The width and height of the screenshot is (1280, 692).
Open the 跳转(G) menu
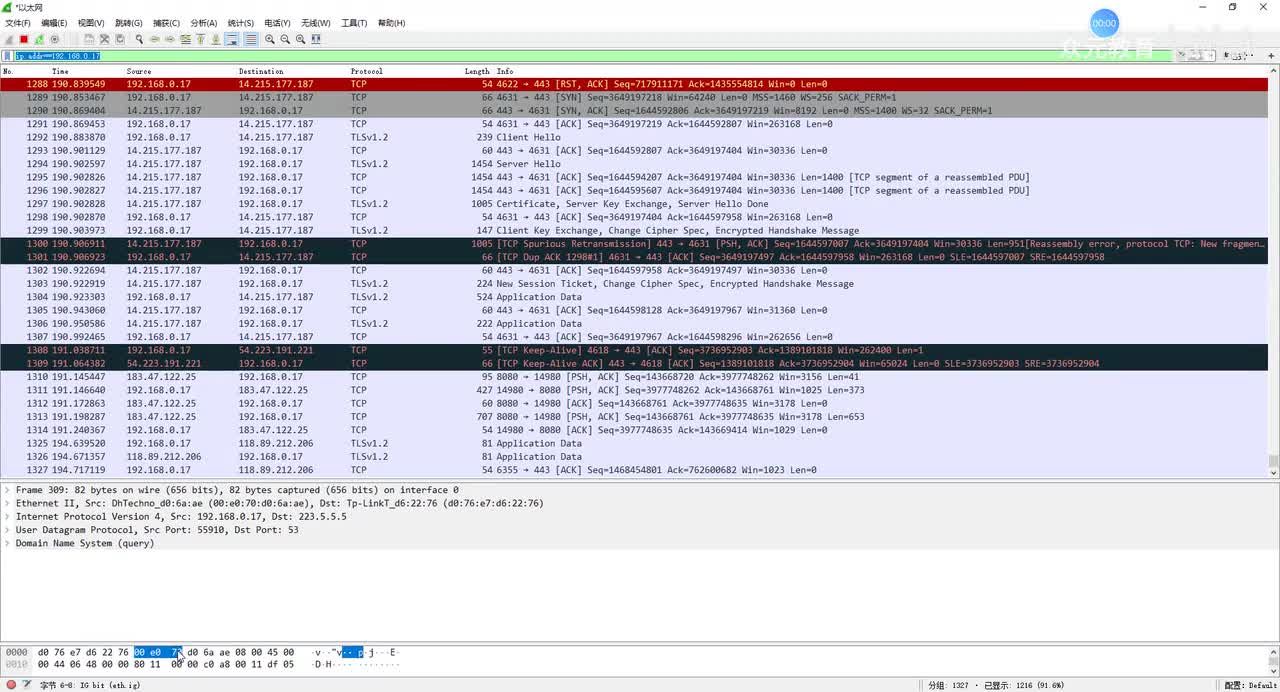click(129, 23)
